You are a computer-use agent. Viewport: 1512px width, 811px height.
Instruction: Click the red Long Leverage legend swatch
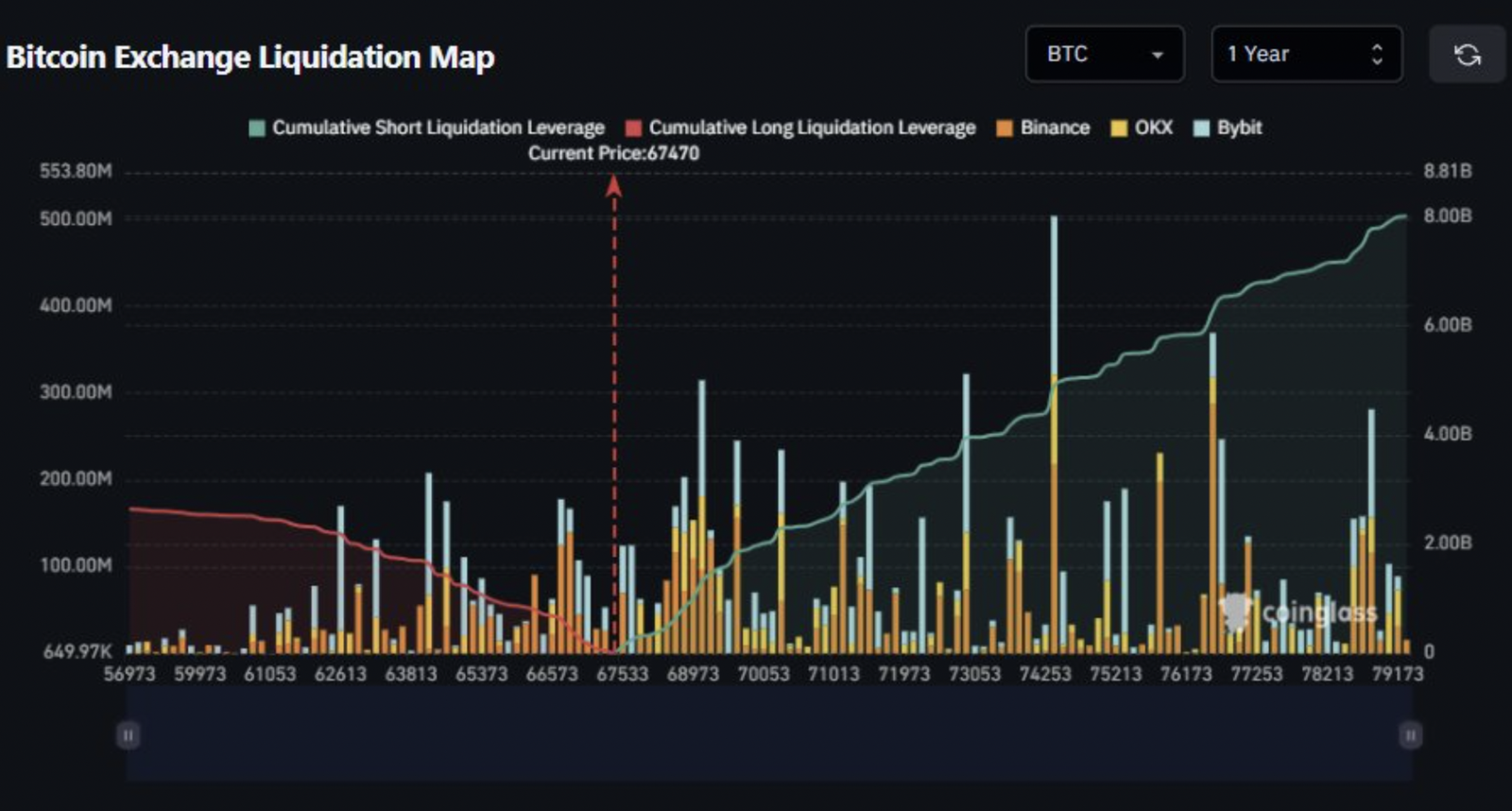click(633, 129)
